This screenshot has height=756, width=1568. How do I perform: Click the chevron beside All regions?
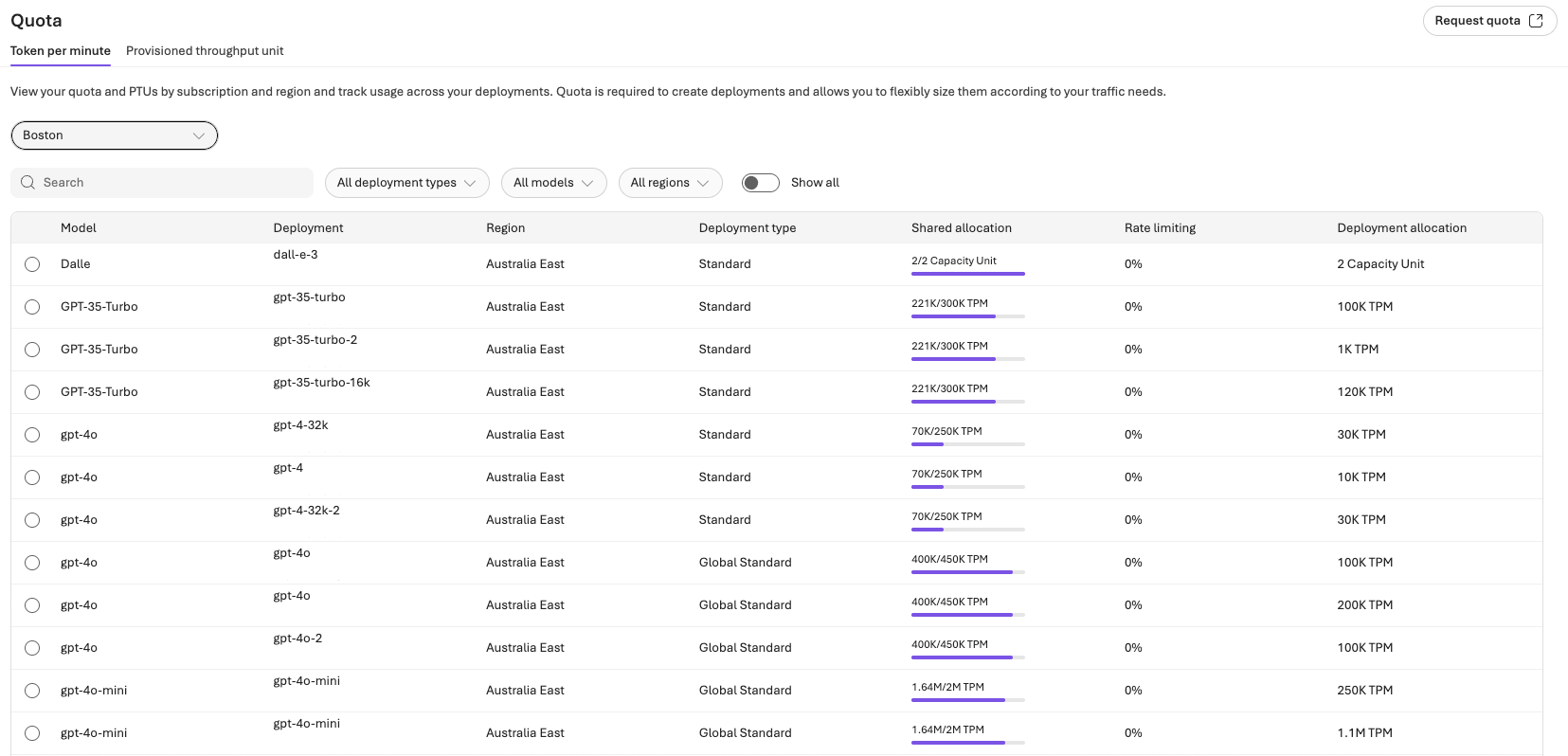point(703,183)
